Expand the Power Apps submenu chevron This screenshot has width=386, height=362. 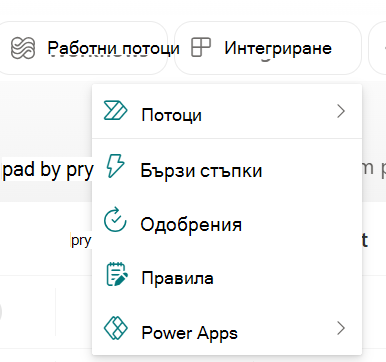pyautogui.click(x=341, y=328)
